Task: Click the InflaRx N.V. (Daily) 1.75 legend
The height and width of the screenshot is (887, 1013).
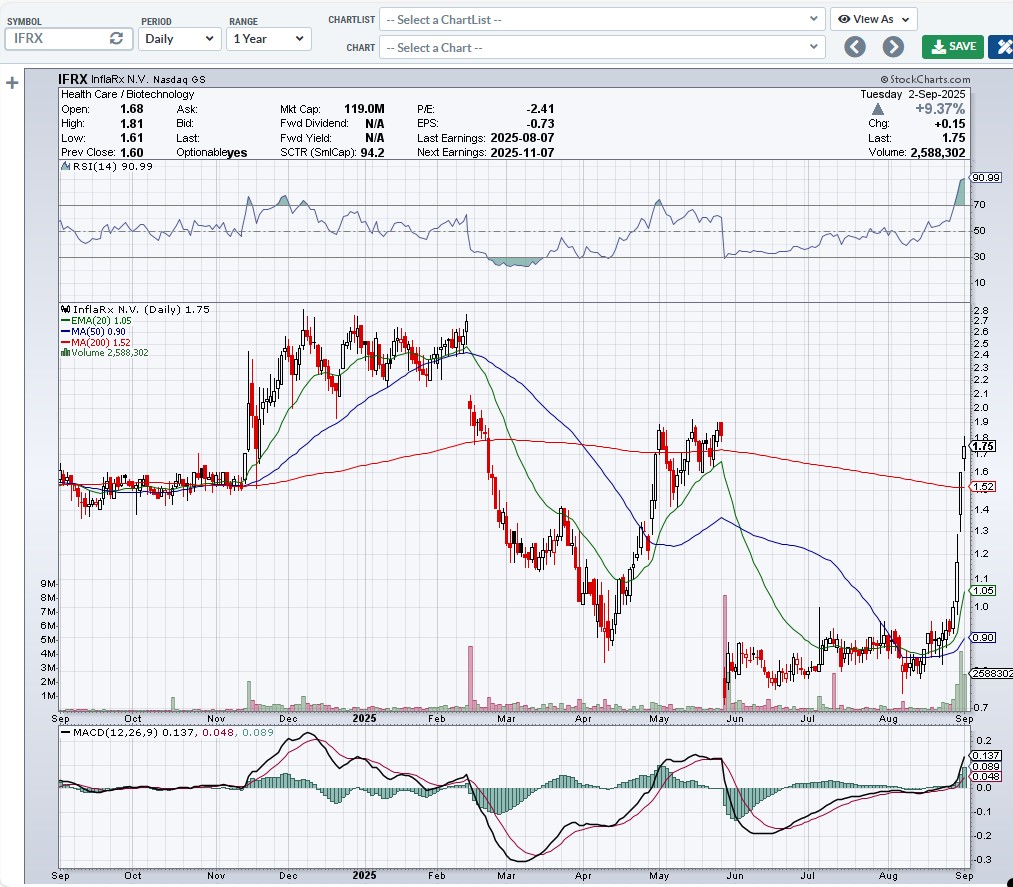Action: point(136,309)
